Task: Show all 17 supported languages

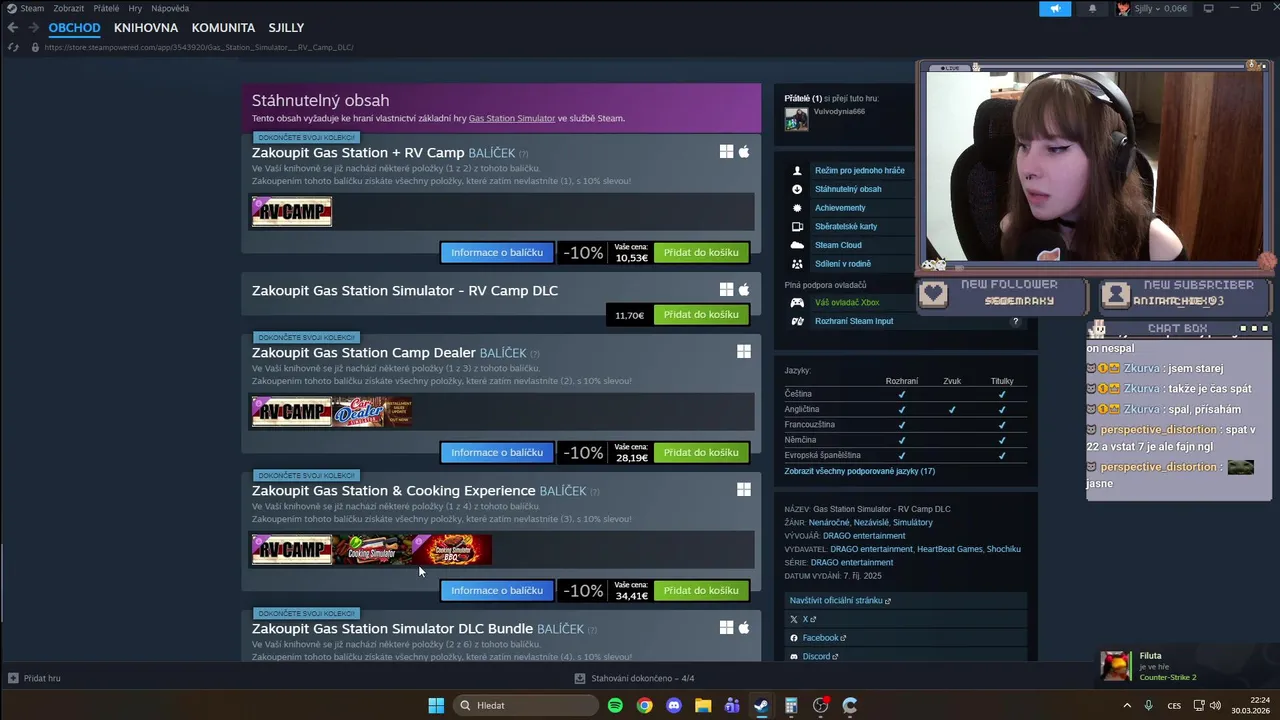Action: (860, 471)
